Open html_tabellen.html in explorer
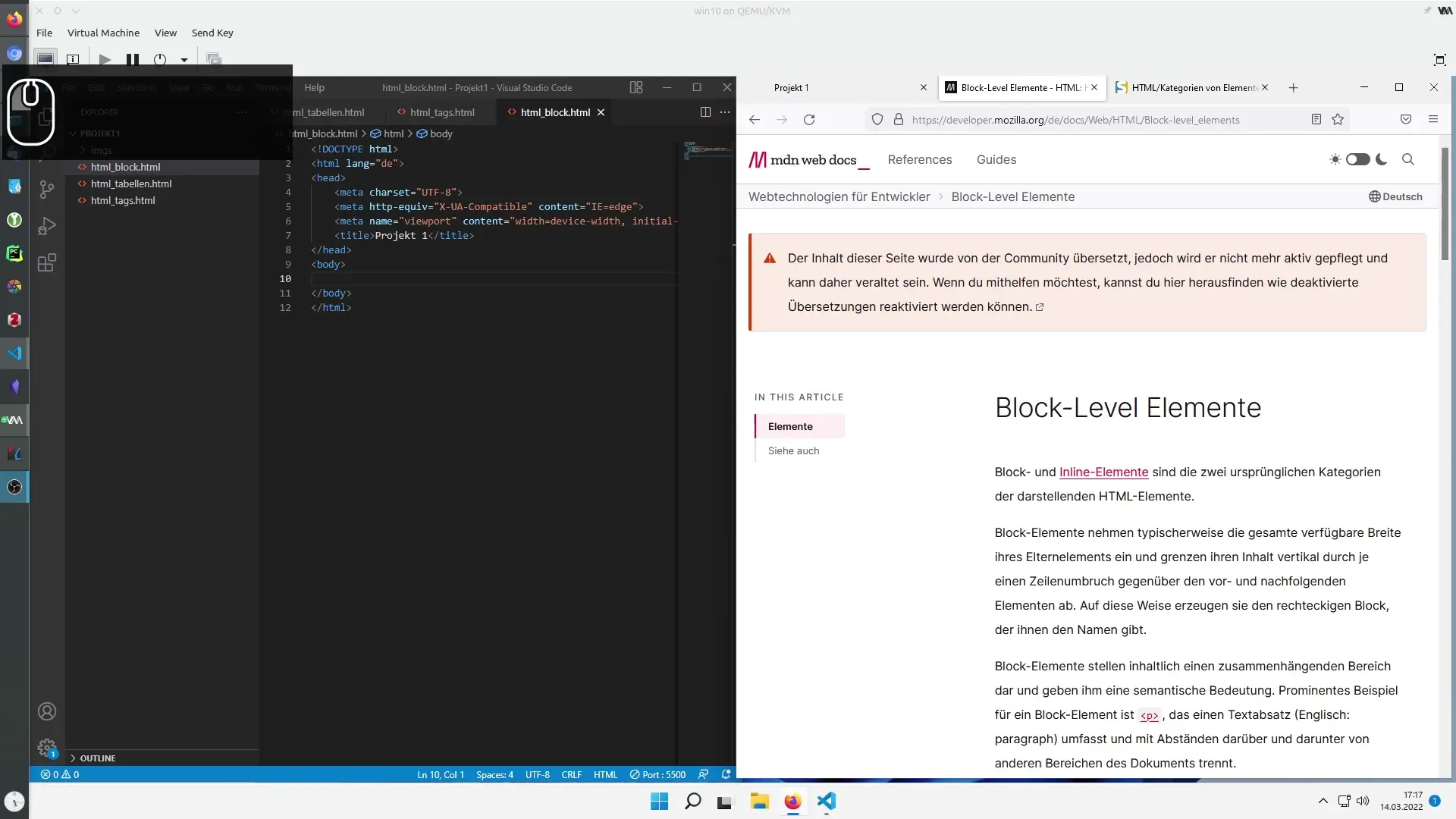Image resolution: width=1456 pixels, height=819 pixels. pyautogui.click(x=131, y=184)
